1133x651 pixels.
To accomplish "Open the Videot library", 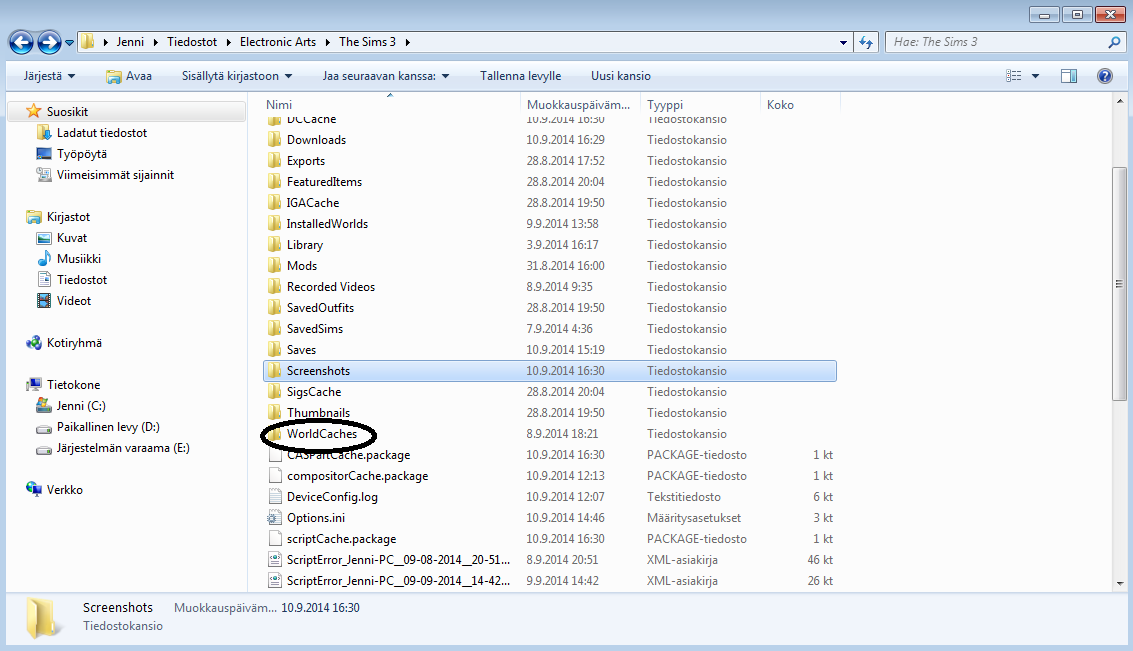I will pyautogui.click(x=74, y=300).
